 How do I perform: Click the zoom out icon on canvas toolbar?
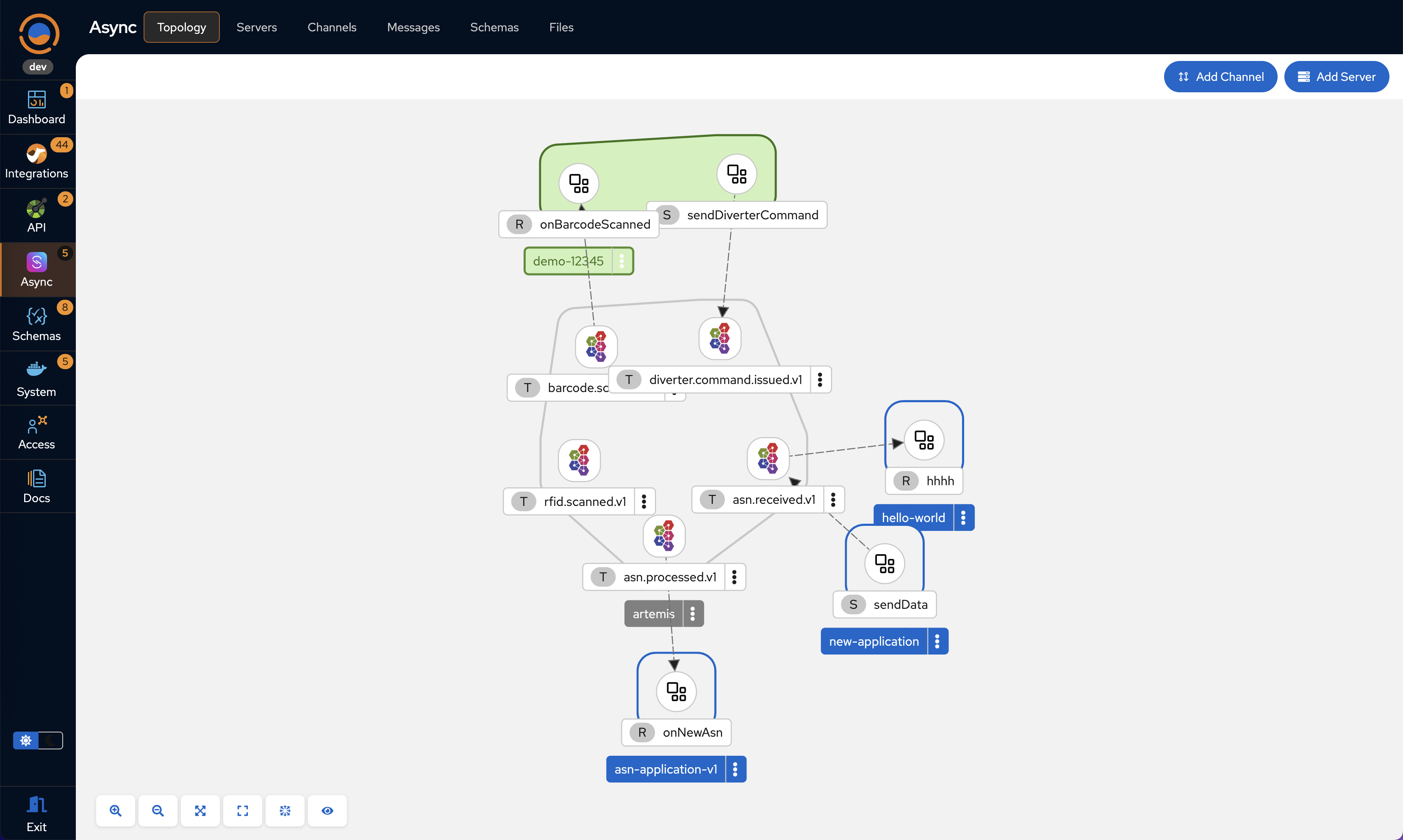[x=158, y=810]
